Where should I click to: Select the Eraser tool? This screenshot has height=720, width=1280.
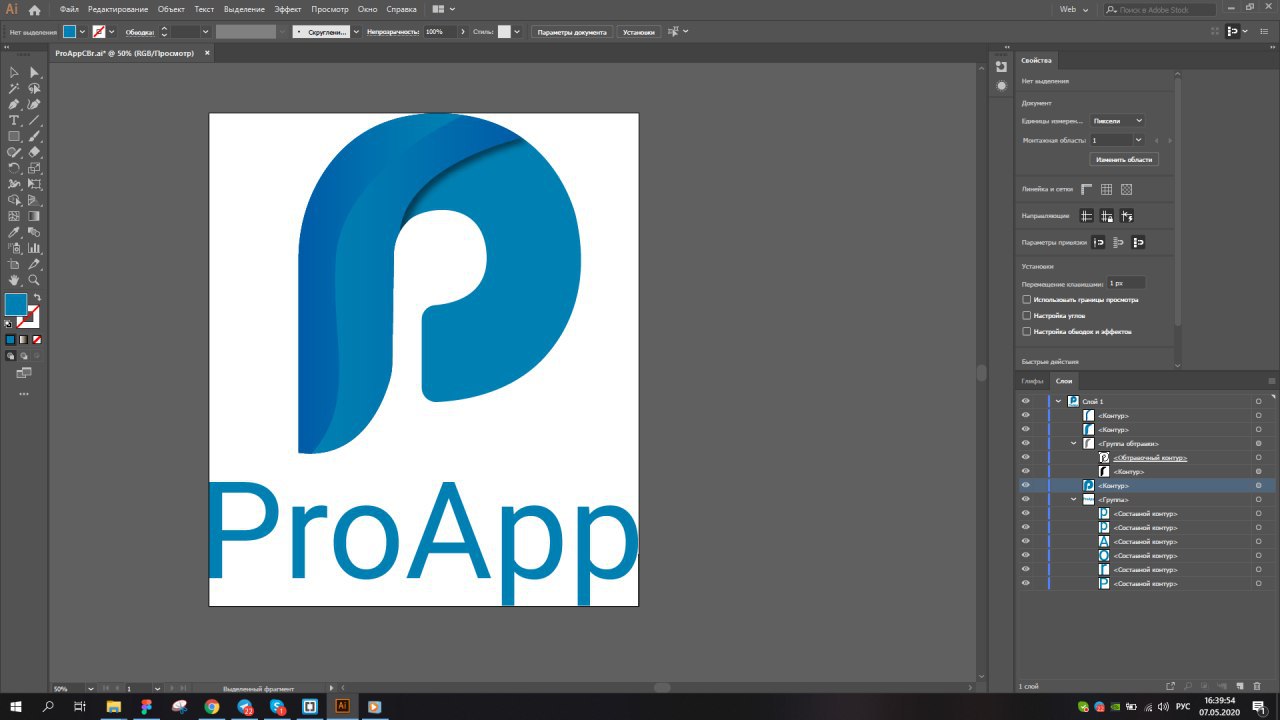[x=34, y=152]
